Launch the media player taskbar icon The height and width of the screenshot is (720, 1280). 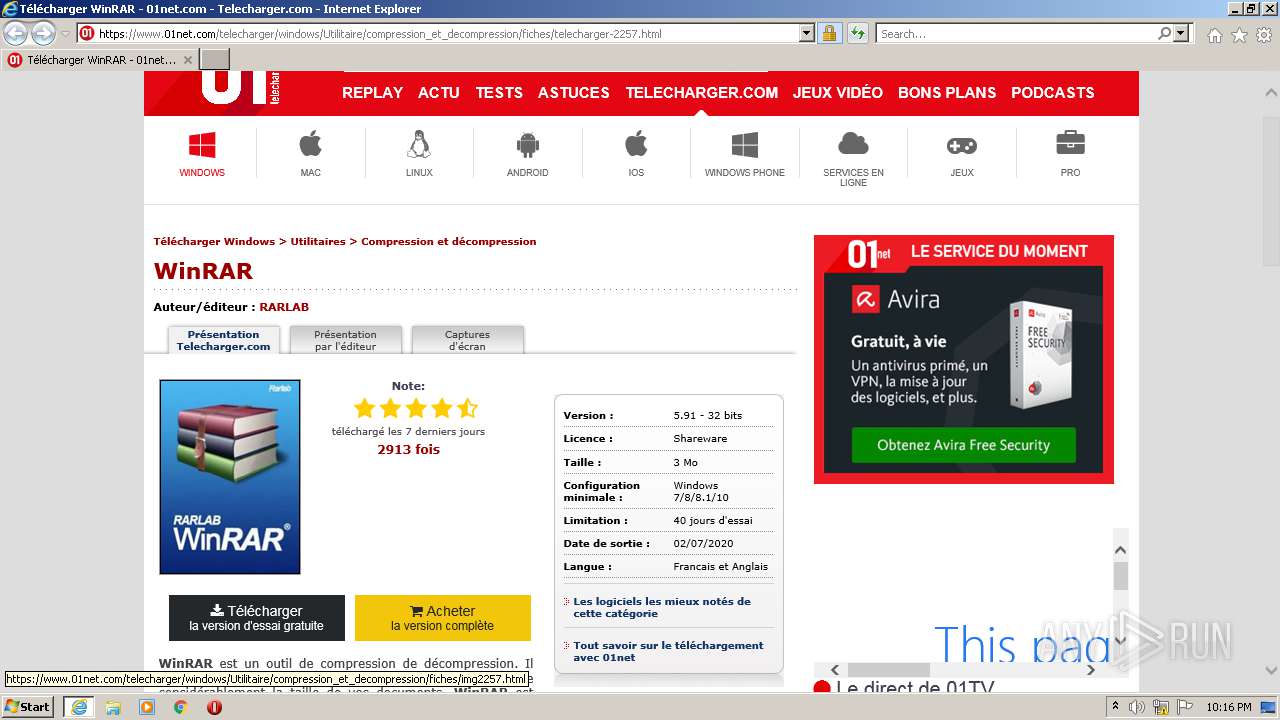[x=147, y=707]
